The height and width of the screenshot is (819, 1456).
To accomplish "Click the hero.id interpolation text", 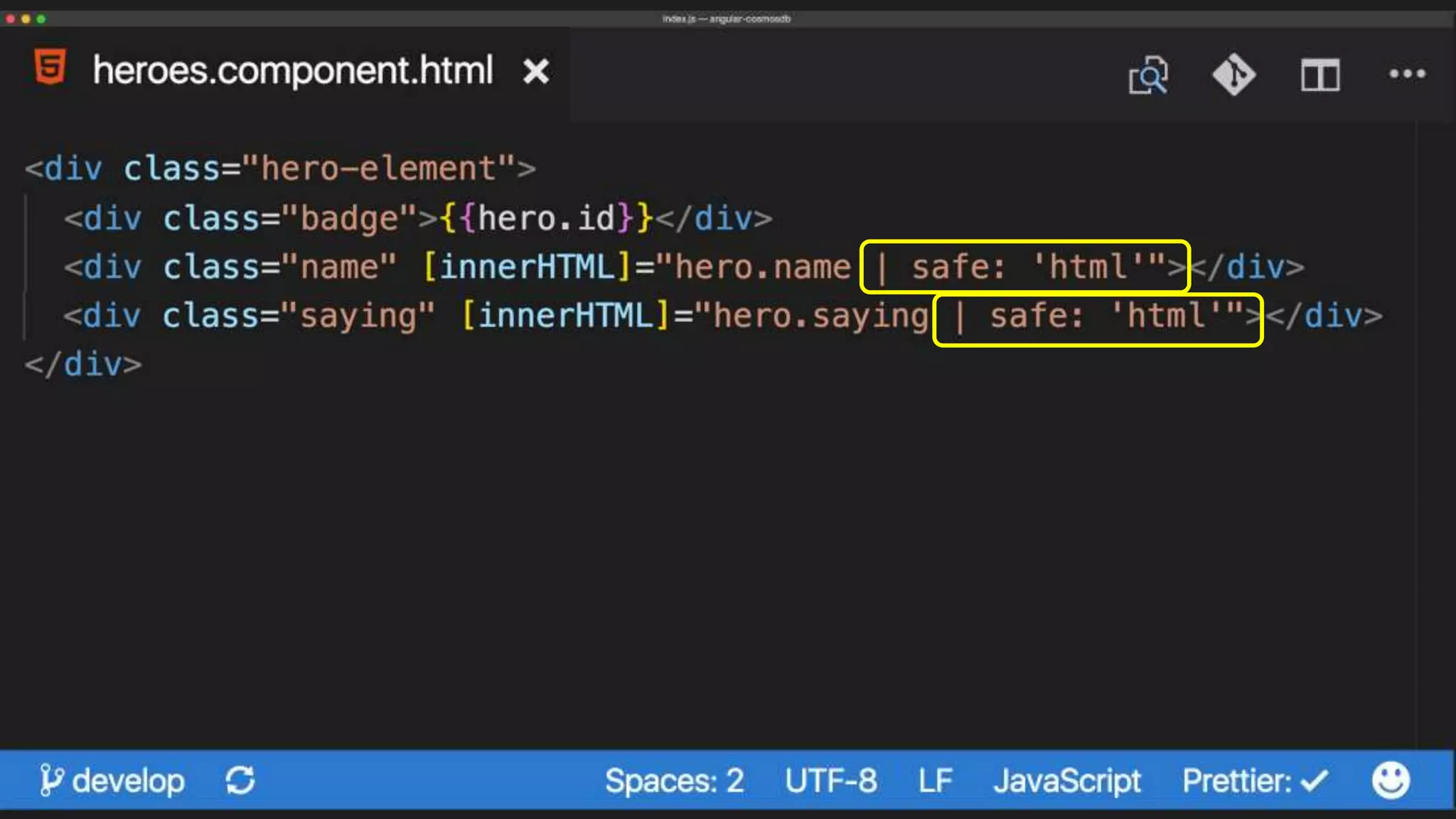I will (x=546, y=218).
